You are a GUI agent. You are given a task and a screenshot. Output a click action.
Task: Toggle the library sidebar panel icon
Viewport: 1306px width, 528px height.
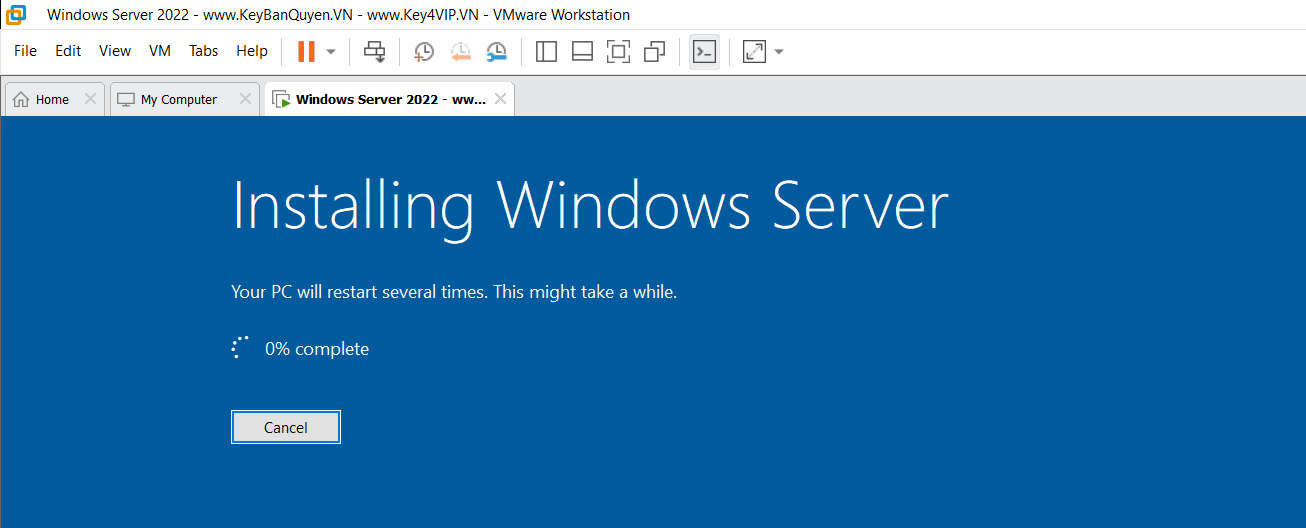(x=546, y=51)
